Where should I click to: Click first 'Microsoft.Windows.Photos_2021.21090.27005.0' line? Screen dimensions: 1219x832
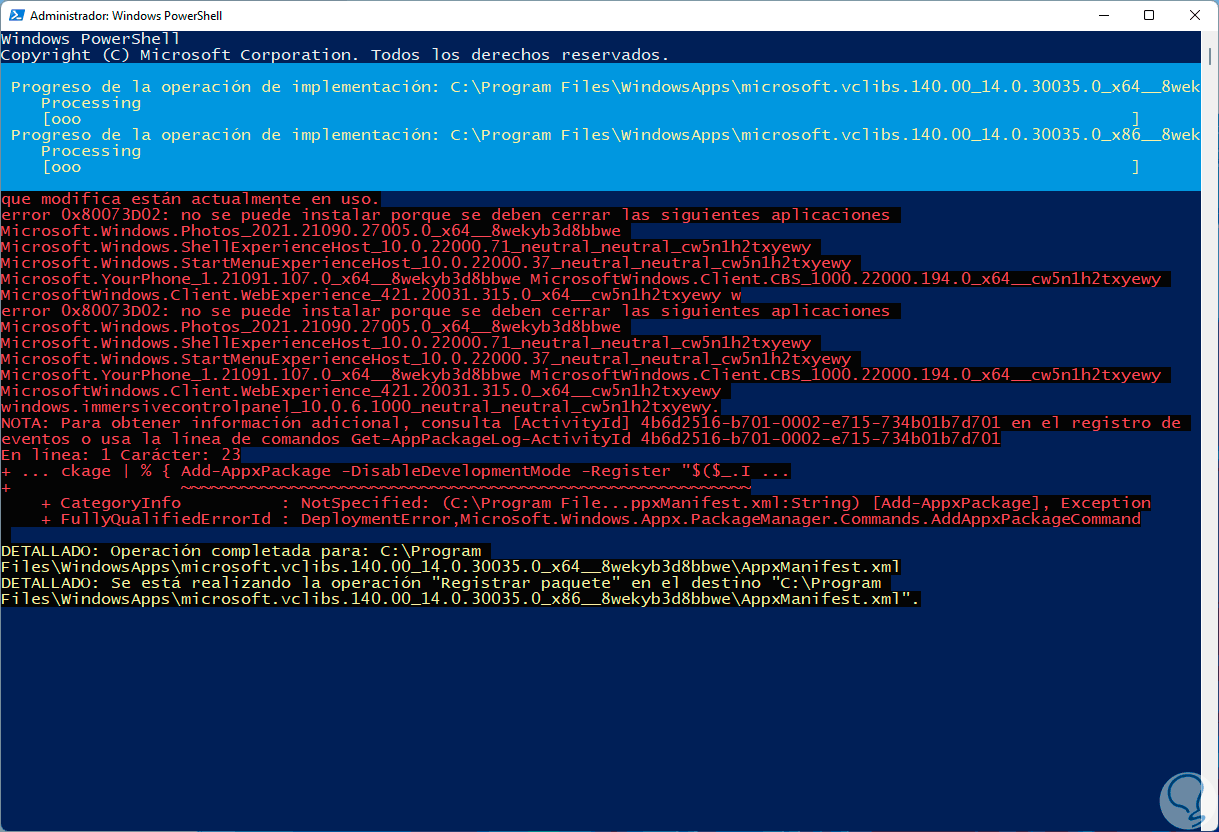[x=311, y=231]
